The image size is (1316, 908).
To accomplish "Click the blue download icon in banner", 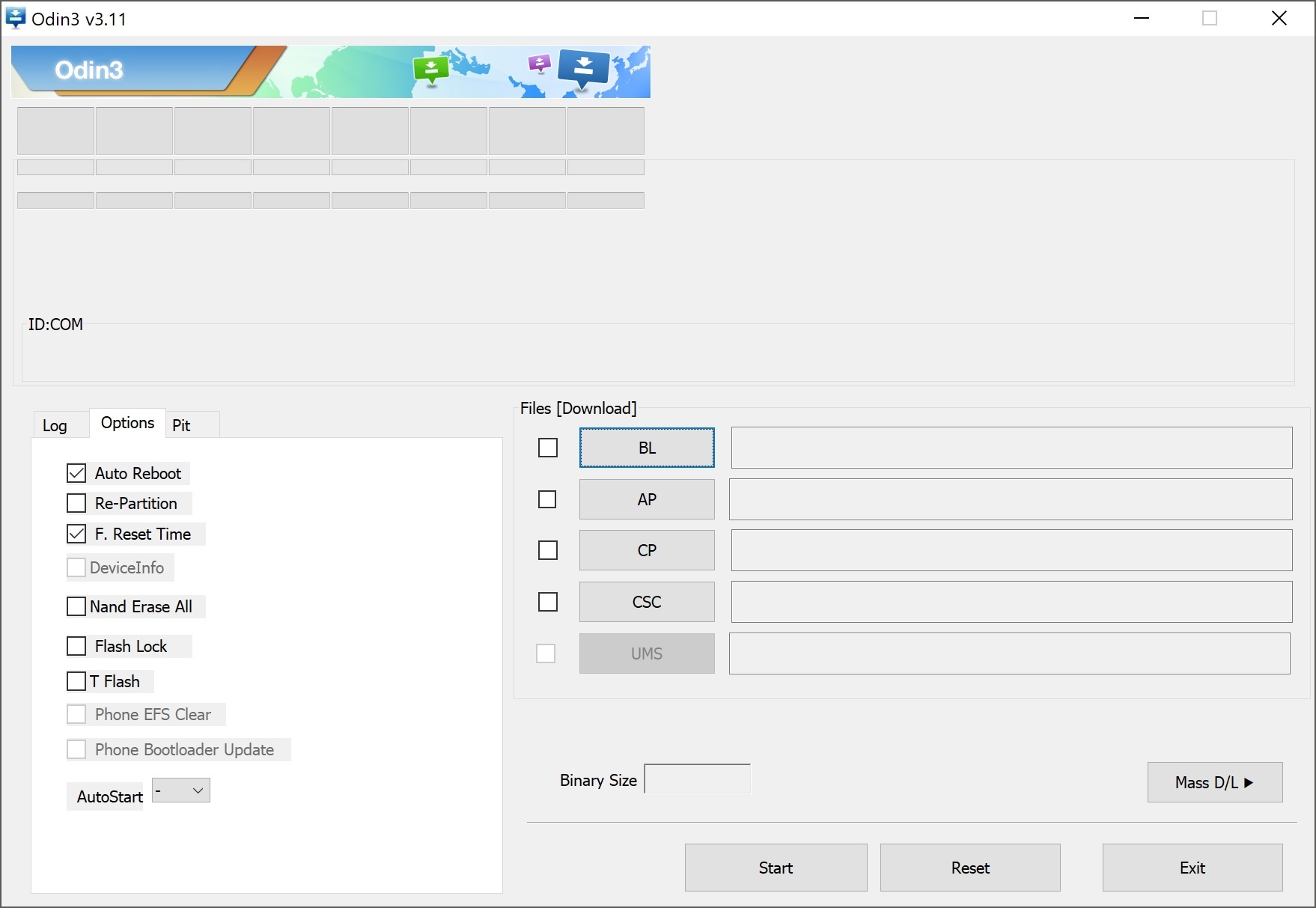I will pyautogui.click(x=583, y=67).
